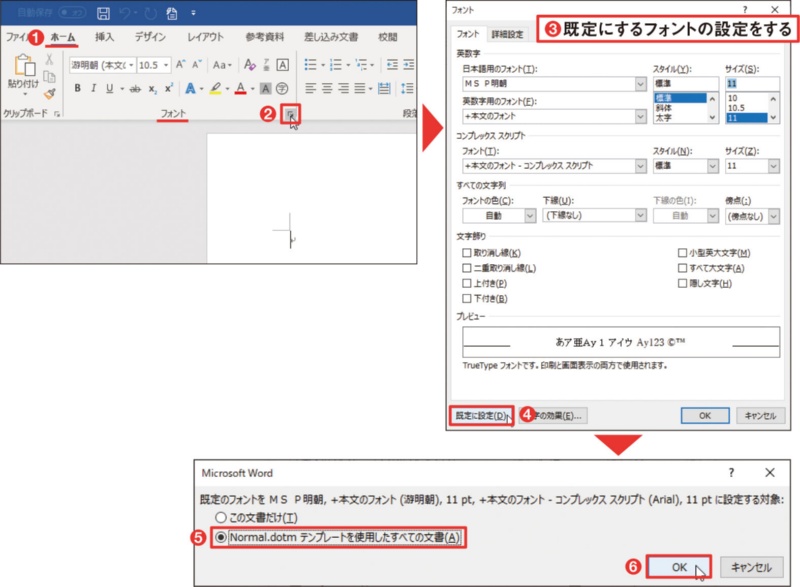This screenshot has height=587, width=800.
Task: Click the Save icon in title bar
Action: [x=104, y=13]
